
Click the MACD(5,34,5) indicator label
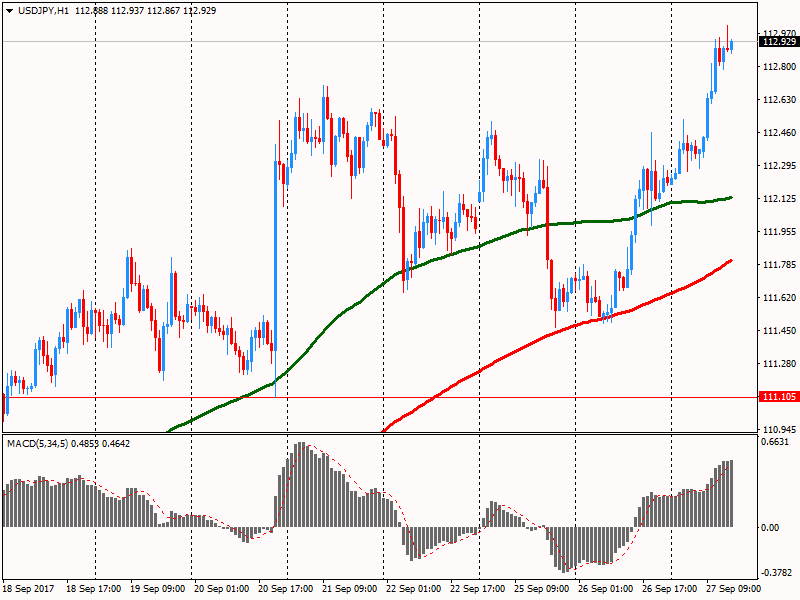[x=37, y=444]
